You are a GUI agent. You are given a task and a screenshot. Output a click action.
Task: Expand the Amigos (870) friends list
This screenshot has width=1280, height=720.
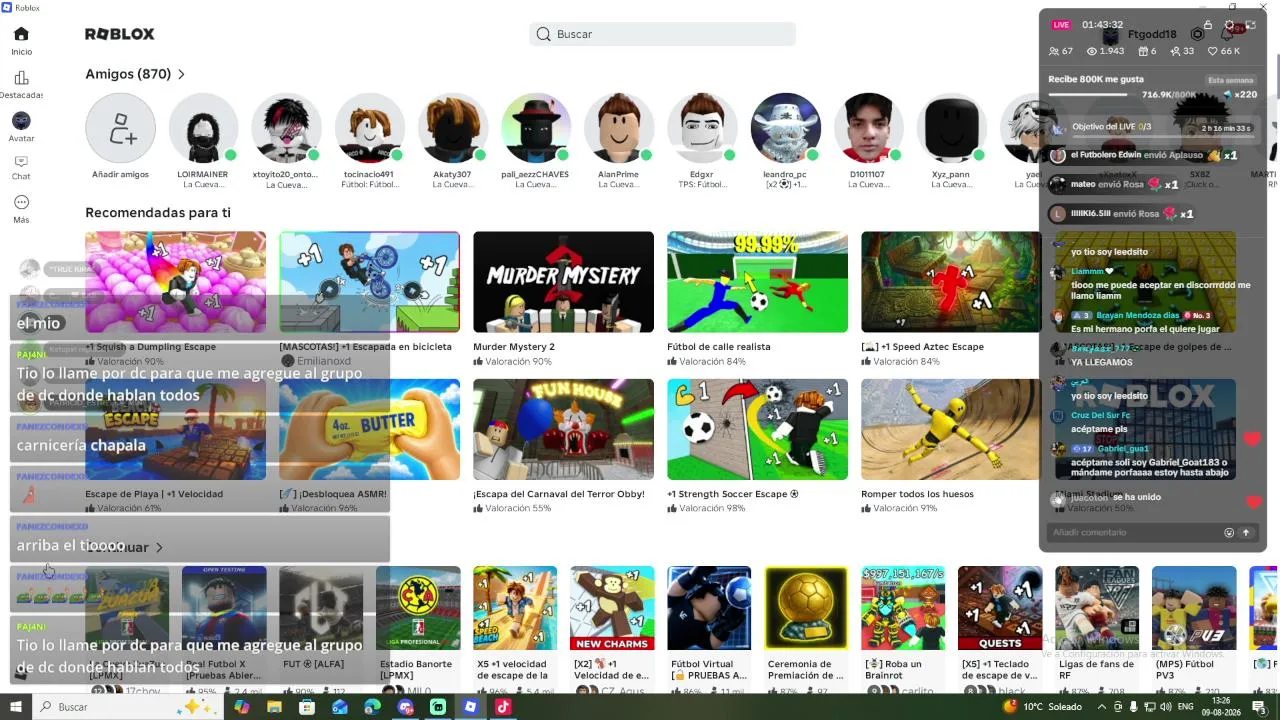coord(136,74)
